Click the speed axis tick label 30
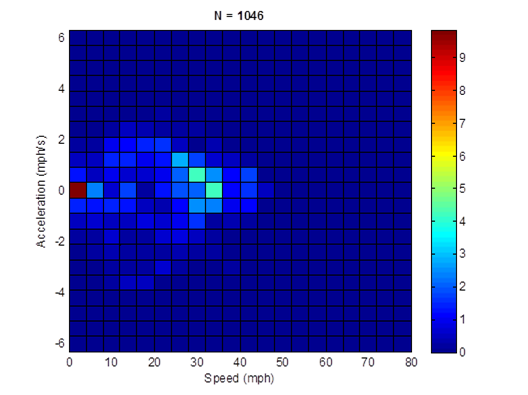The width and height of the screenshot is (528, 395). tap(197, 362)
